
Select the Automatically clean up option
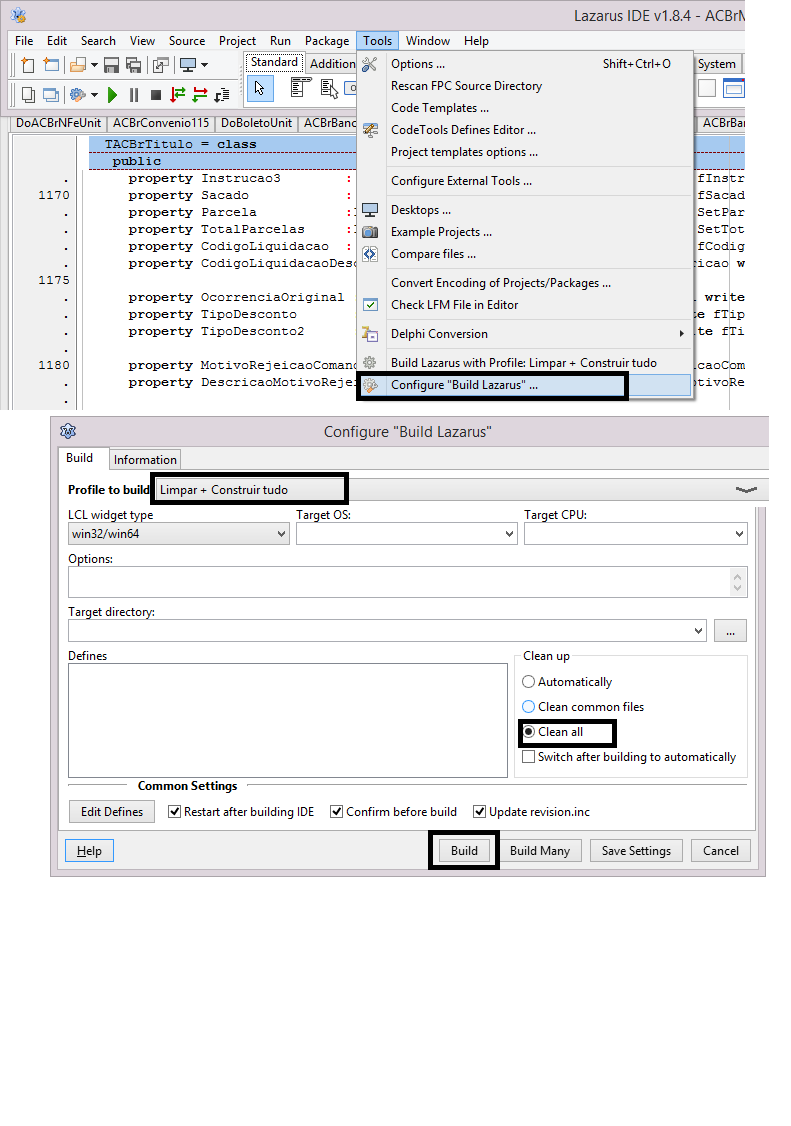(x=529, y=681)
